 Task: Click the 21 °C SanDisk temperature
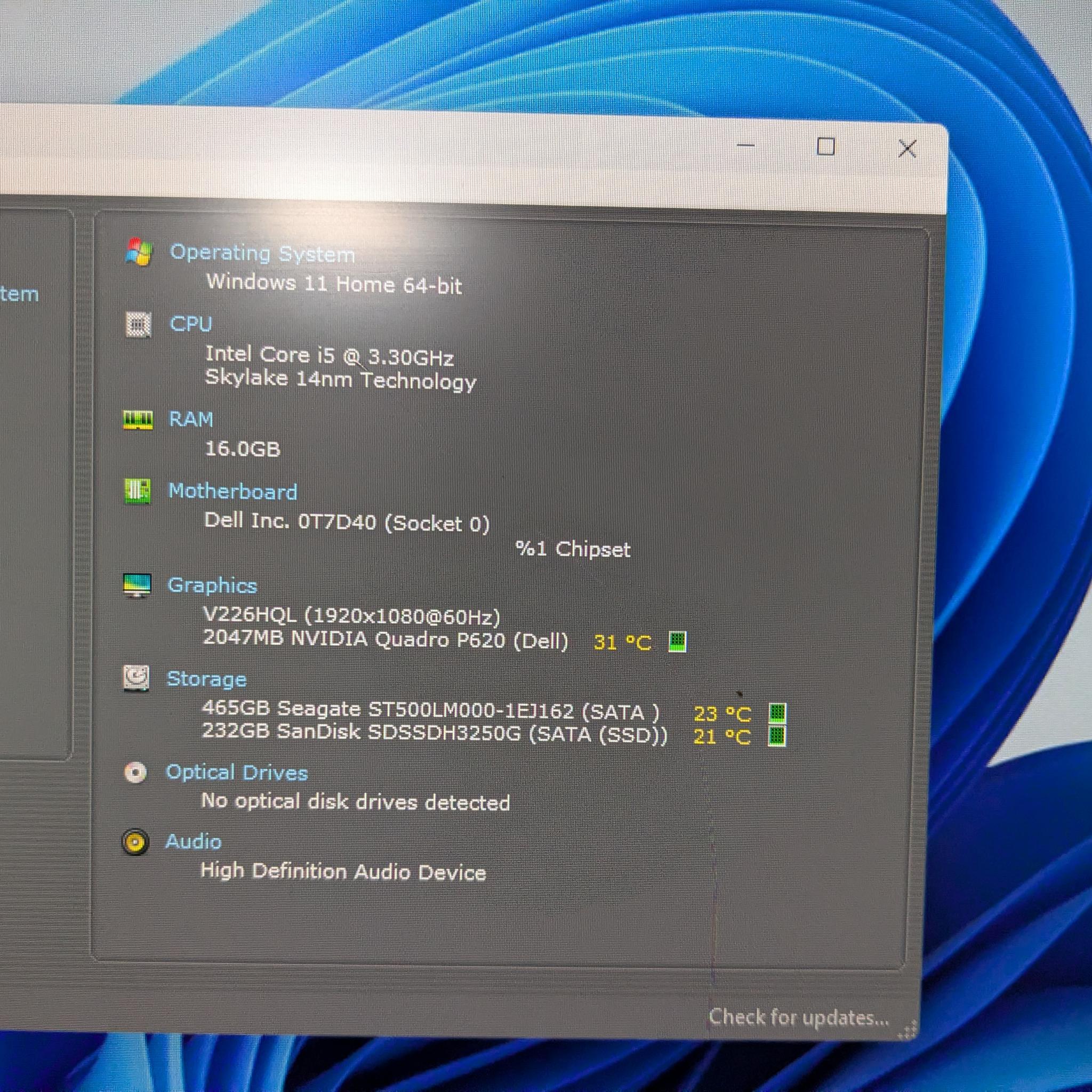tap(722, 736)
